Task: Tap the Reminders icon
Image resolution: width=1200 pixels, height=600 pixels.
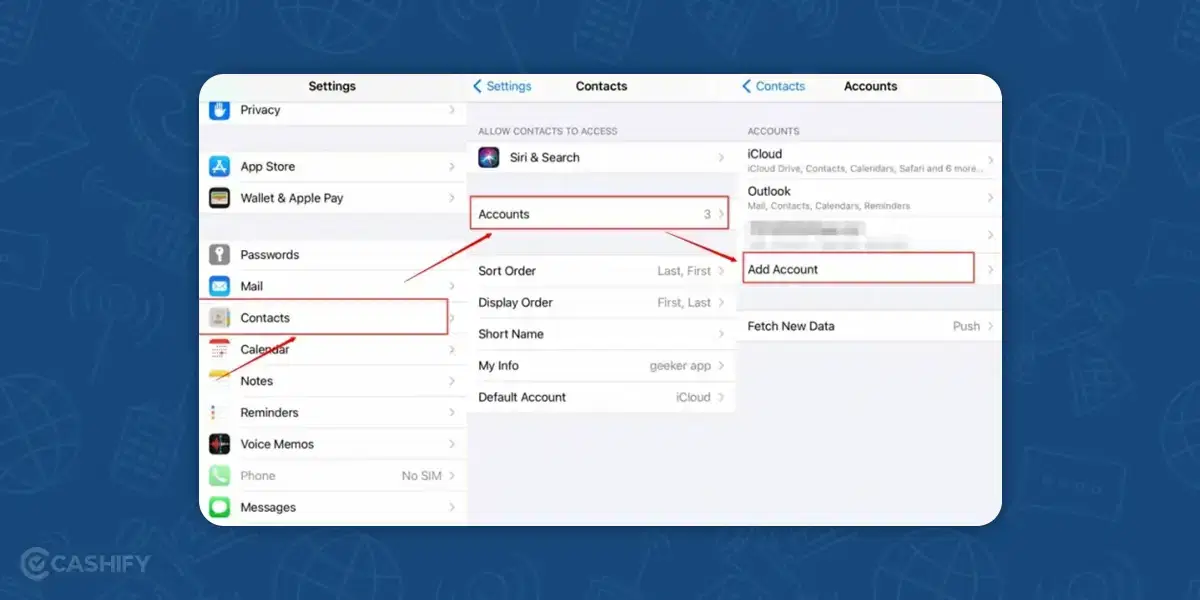Action: click(x=219, y=412)
